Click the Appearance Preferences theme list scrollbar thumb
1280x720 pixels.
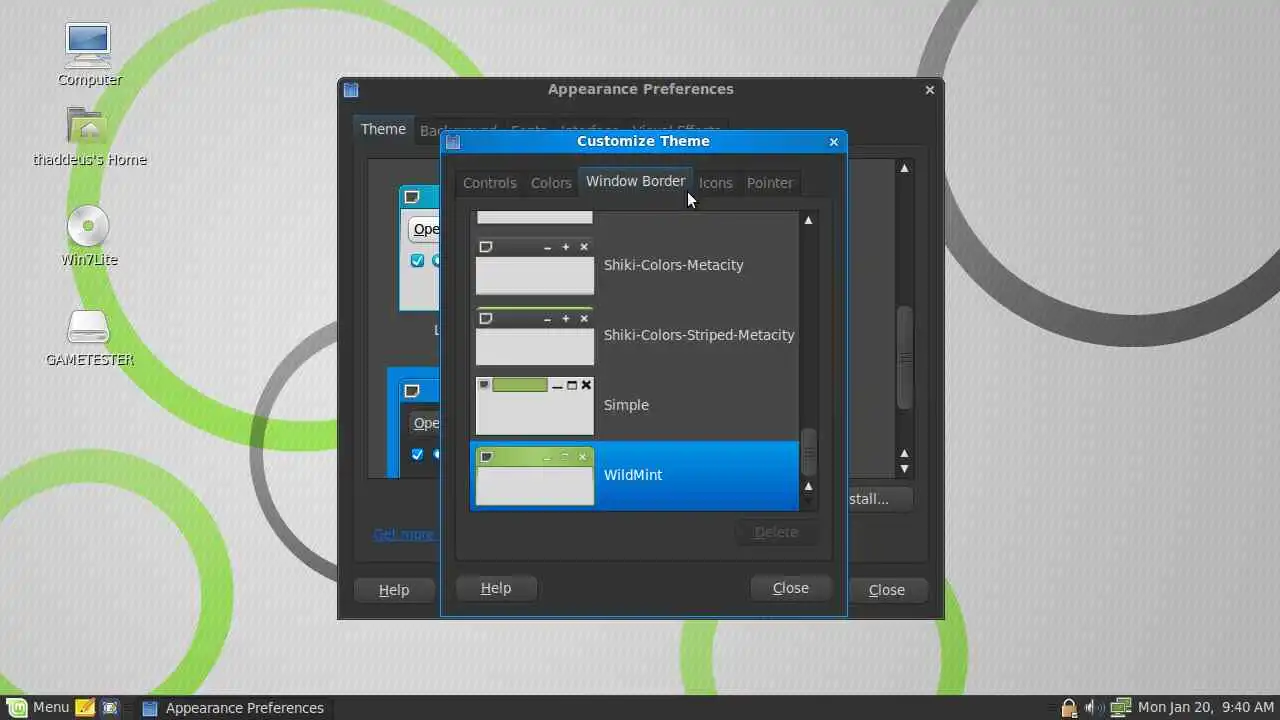click(x=905, y=358)
